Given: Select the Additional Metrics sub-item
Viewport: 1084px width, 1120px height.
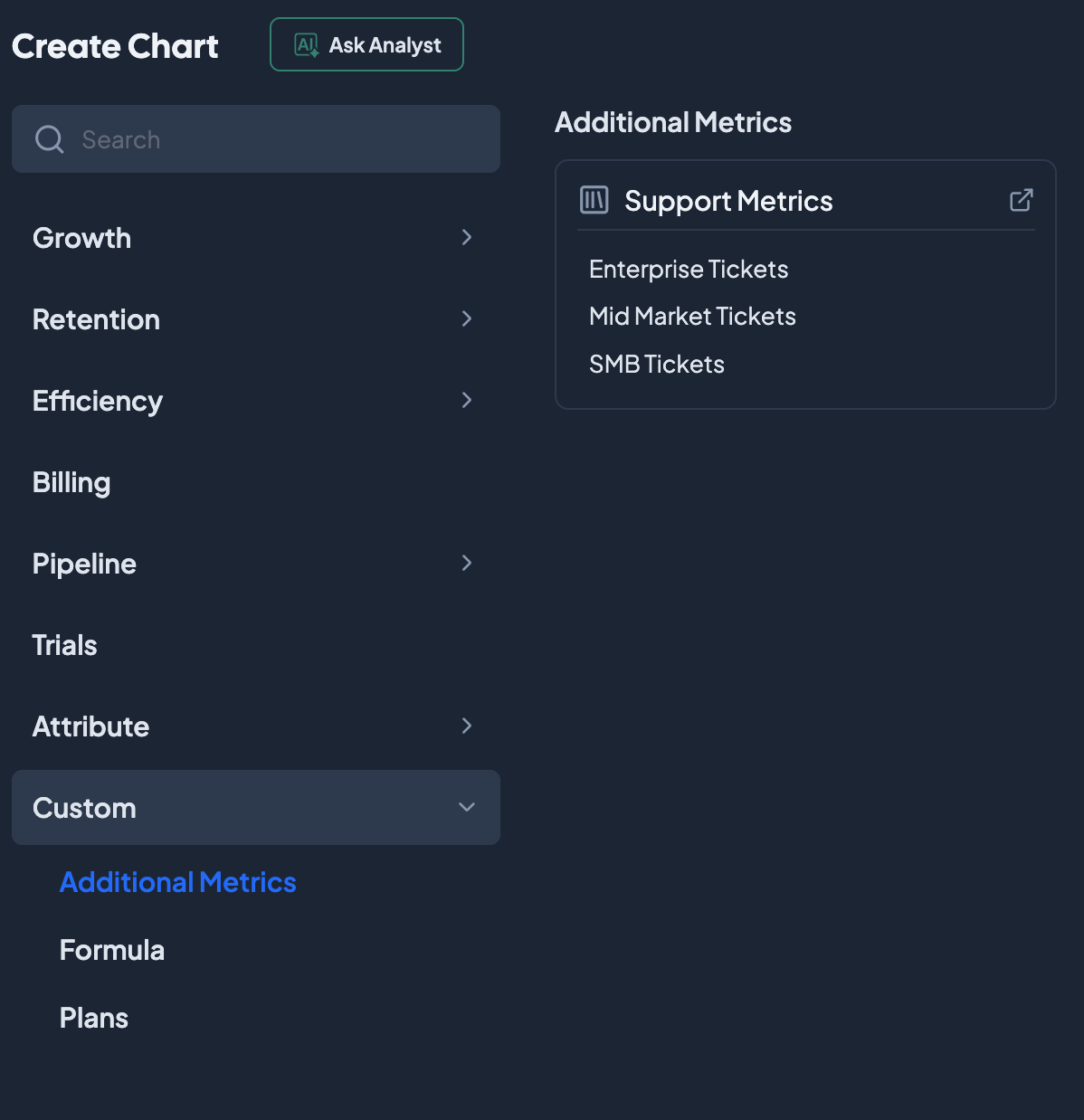Looking at the screenshot, I should [177, 882].
